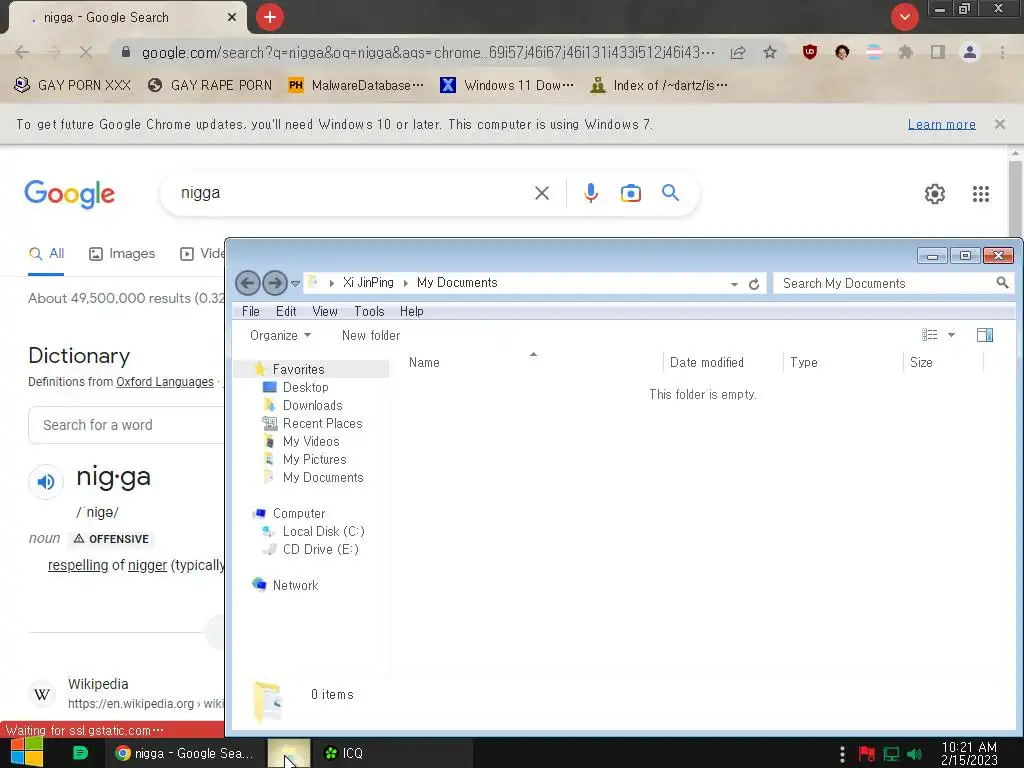Image resolution: width=1024 pixels, height=768 pixels.
Task: Click Explorer forward arrow button
Action: [x=275, y=283]
